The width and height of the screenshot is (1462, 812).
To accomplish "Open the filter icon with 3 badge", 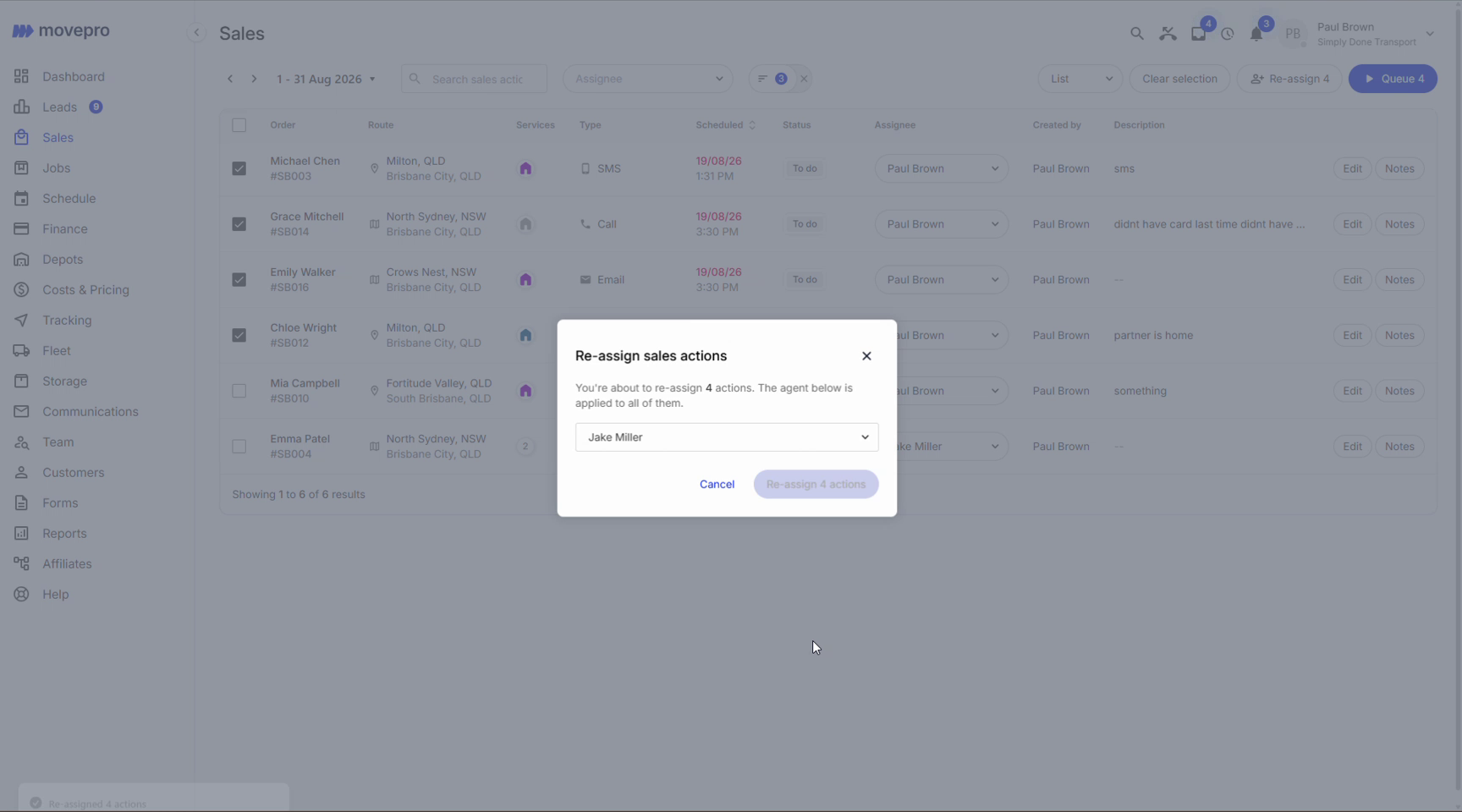I will point(772,79).
